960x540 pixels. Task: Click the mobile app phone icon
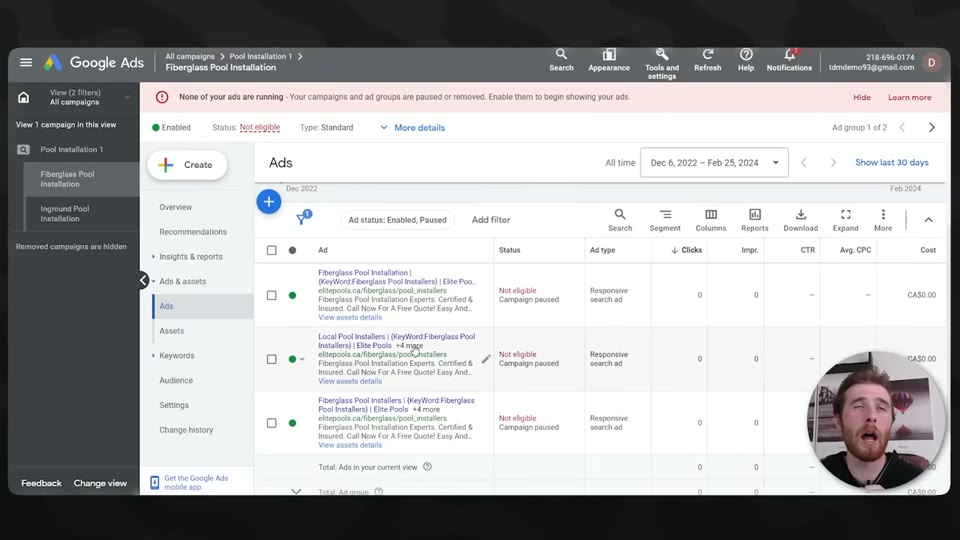point(154,482)
